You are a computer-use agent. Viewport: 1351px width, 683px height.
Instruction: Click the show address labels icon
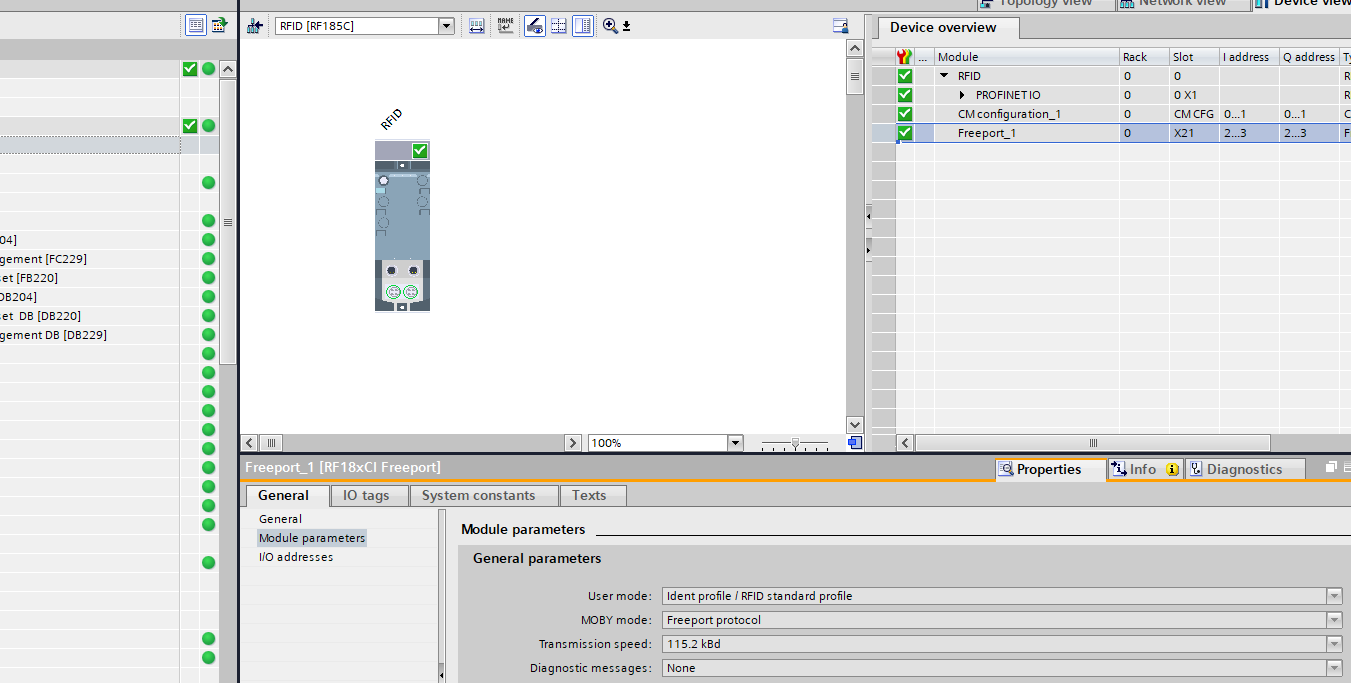[477, 26]
